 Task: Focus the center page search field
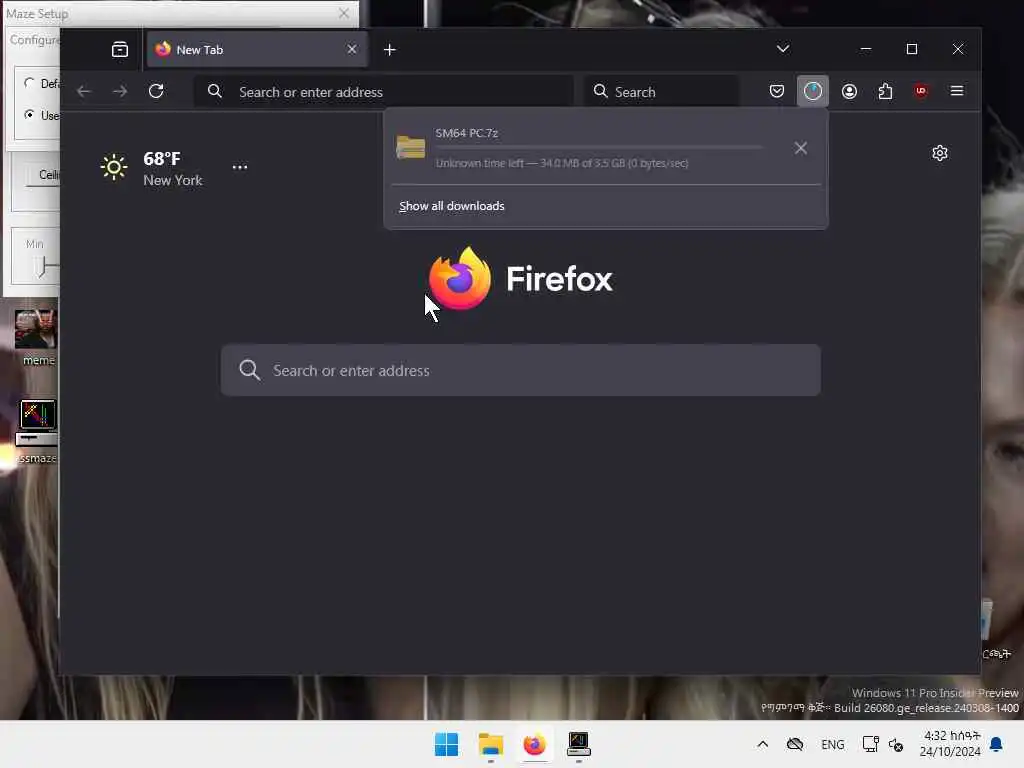click(520, 370)
